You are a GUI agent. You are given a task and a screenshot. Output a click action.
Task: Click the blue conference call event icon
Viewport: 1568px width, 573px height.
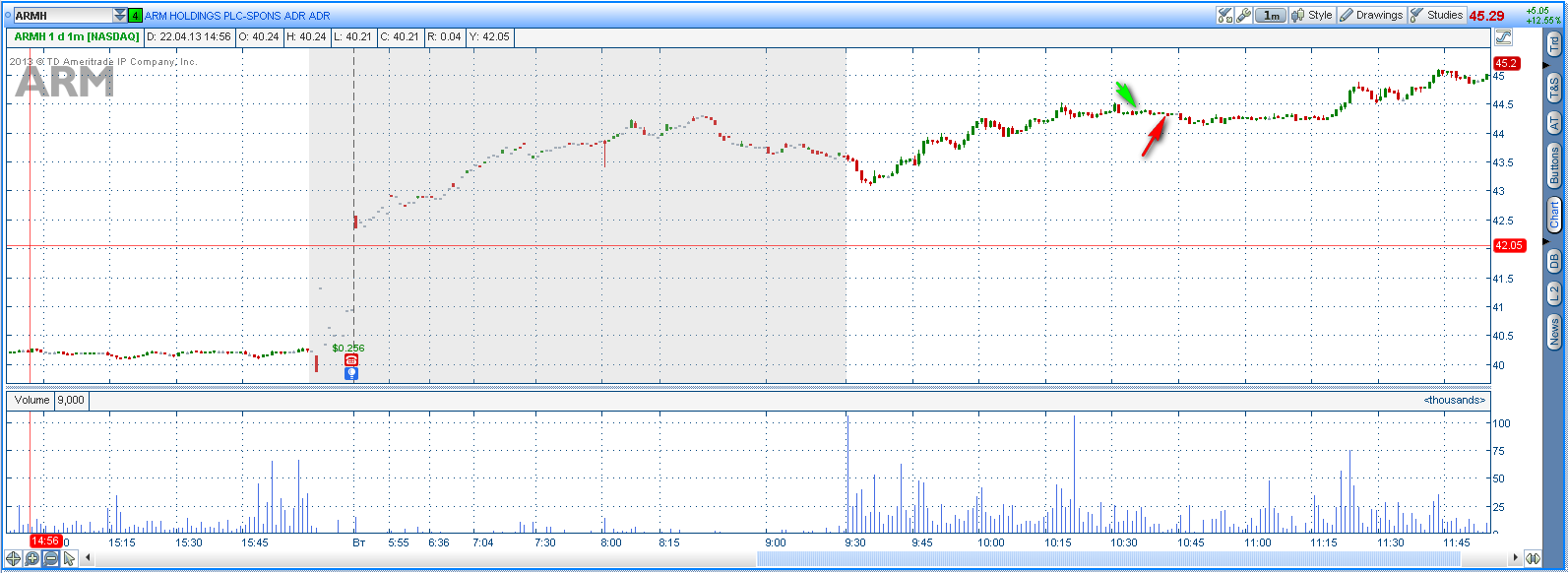351,373
